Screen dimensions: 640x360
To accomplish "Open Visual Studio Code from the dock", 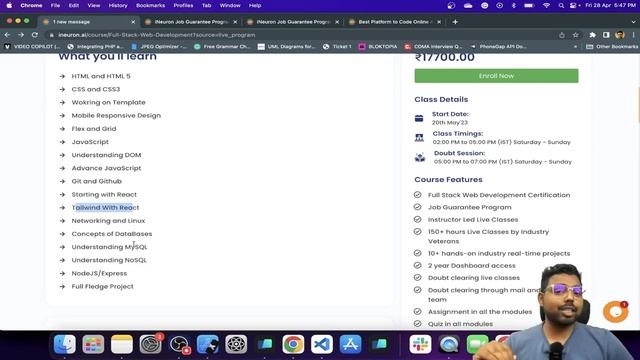I will coord(322,344).
